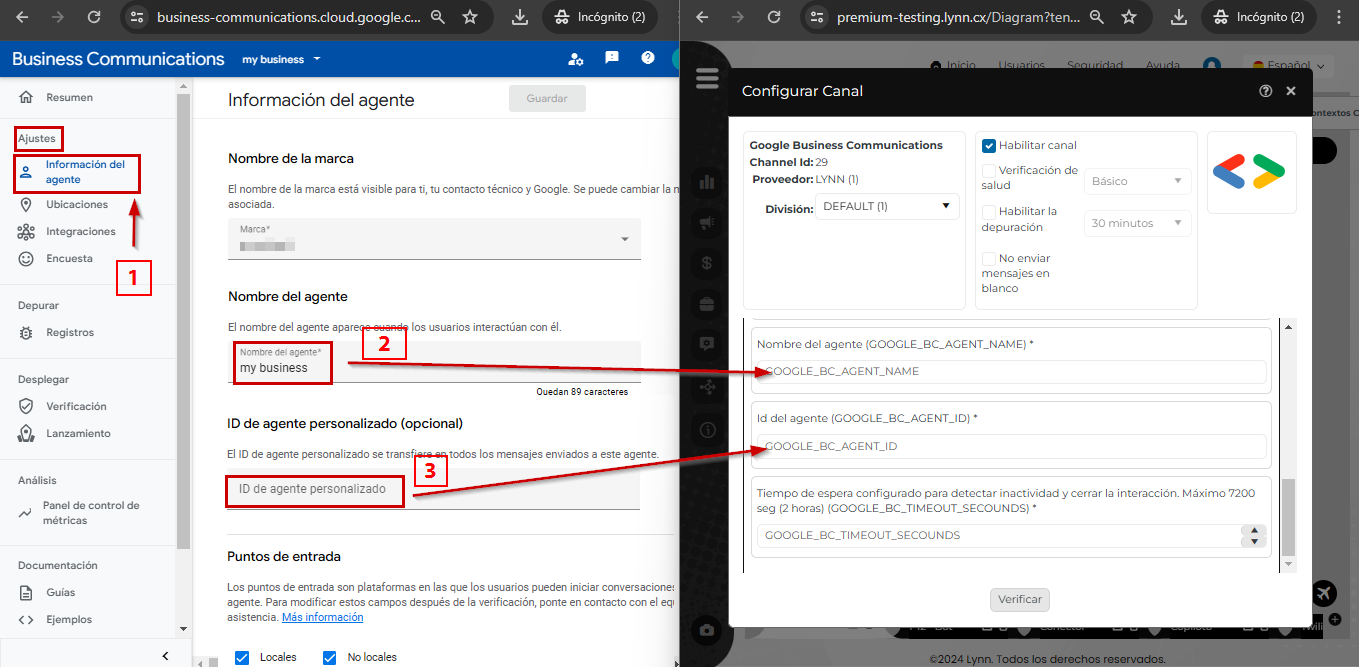
Task: Open Encuesta in the left navigation
Action: (x=69, y=258)
